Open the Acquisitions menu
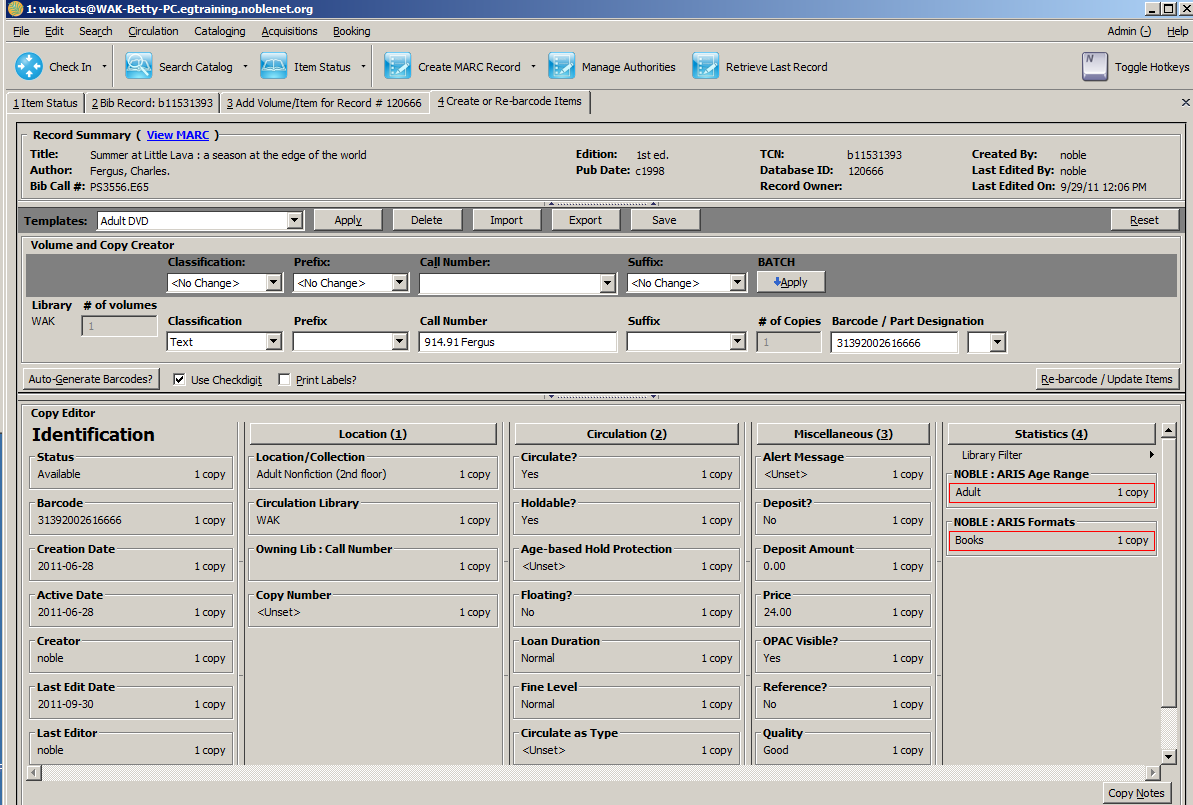Screen dimensions: 1193x805 tap(289, 31)
